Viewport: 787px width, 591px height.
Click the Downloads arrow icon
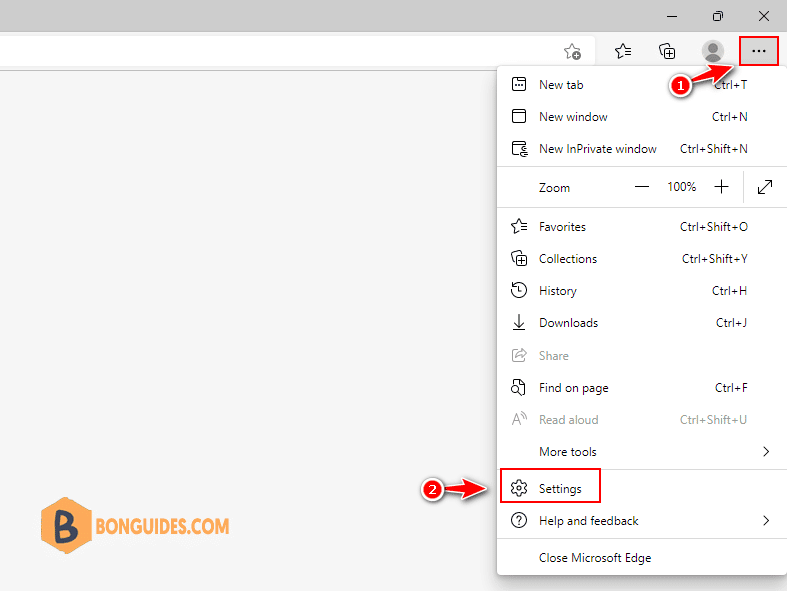(518, 322)
